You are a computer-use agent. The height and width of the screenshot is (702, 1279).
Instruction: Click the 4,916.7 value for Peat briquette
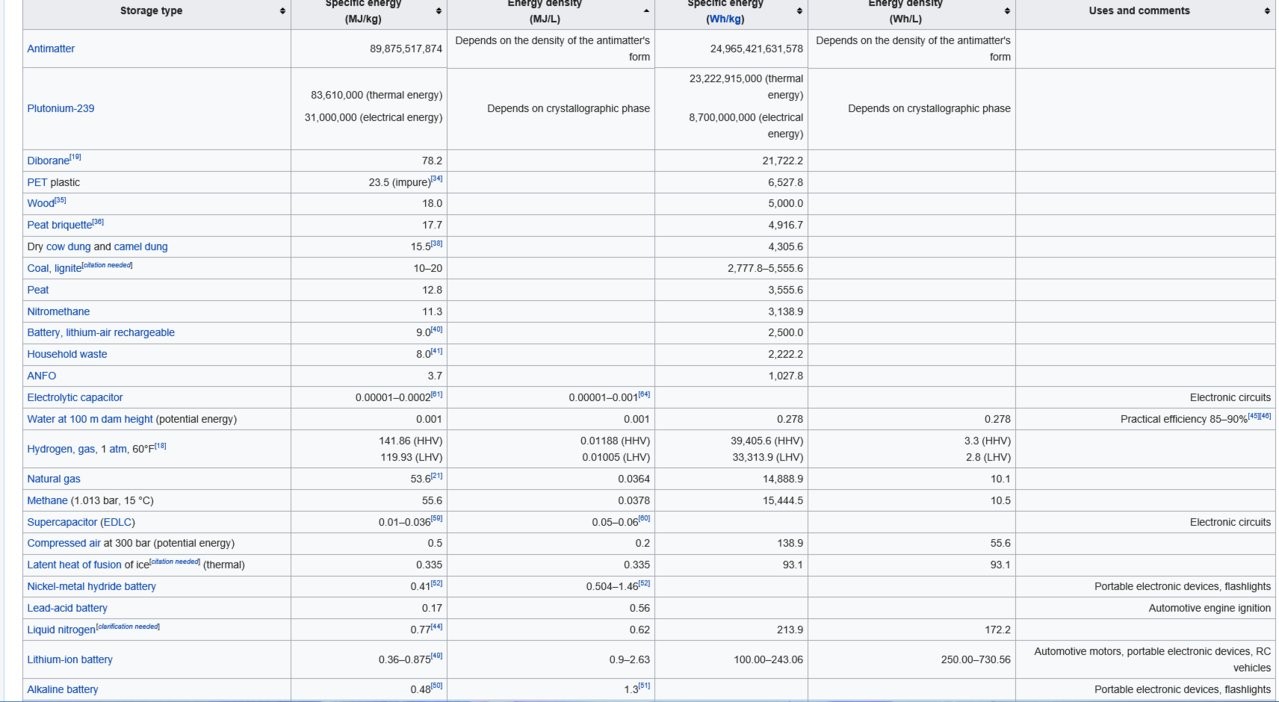[786, 225]
